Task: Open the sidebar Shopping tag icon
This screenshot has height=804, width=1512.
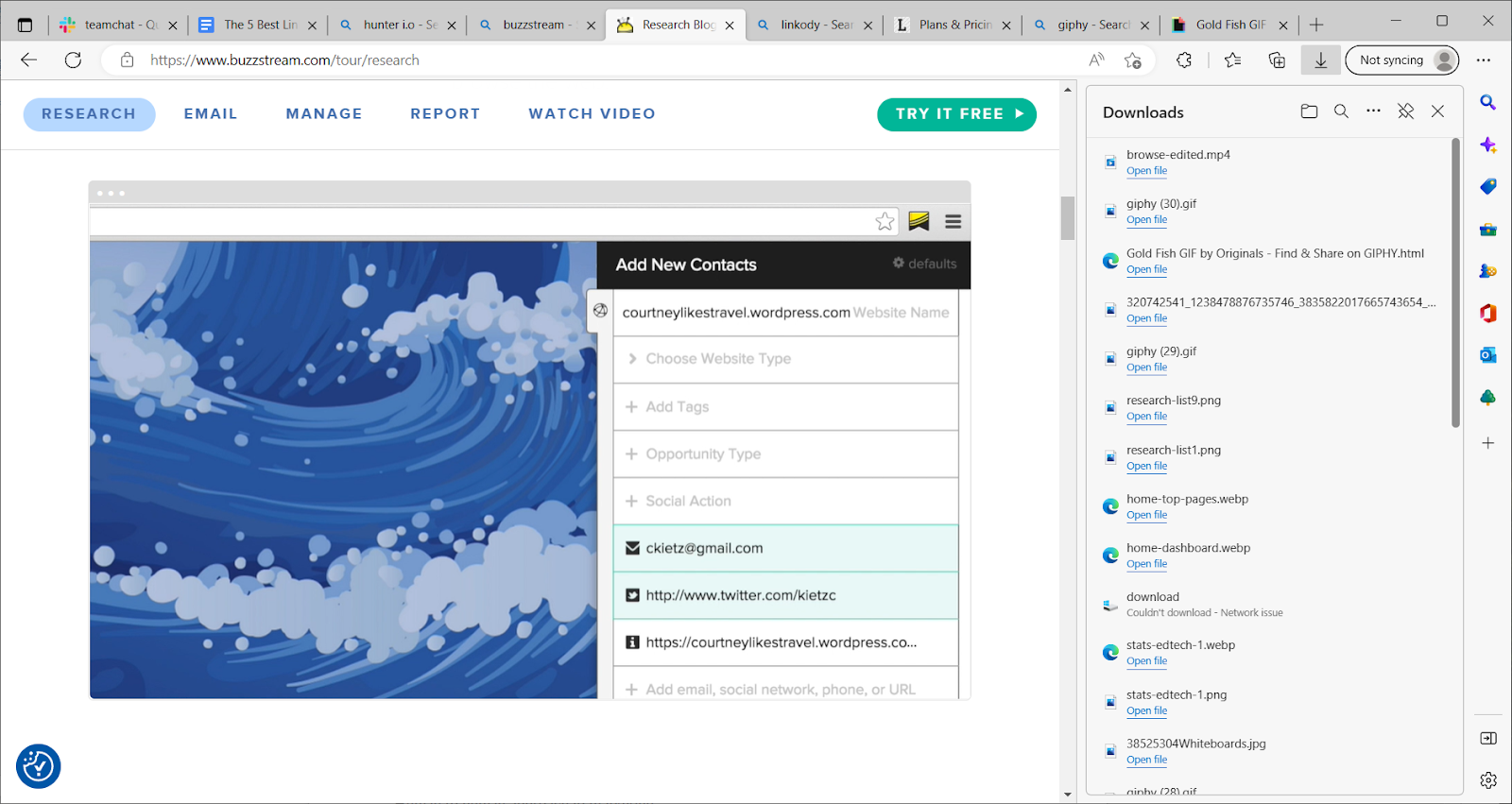Action: tap(1487, 187)
